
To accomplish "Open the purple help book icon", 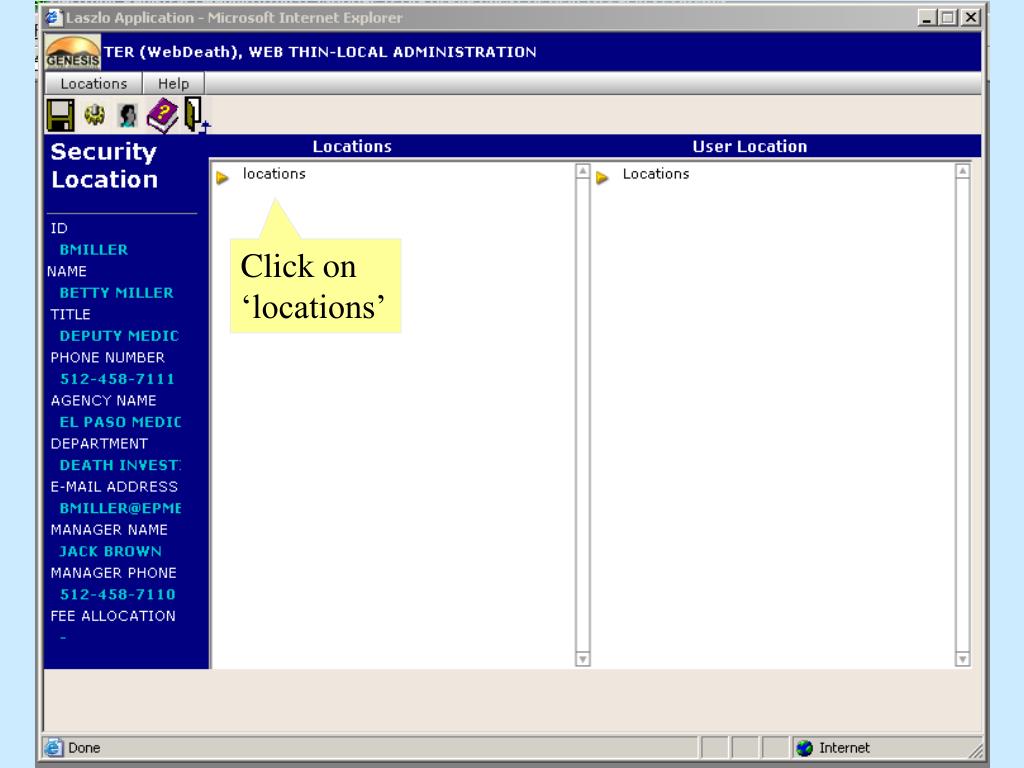I will (162, 116).
